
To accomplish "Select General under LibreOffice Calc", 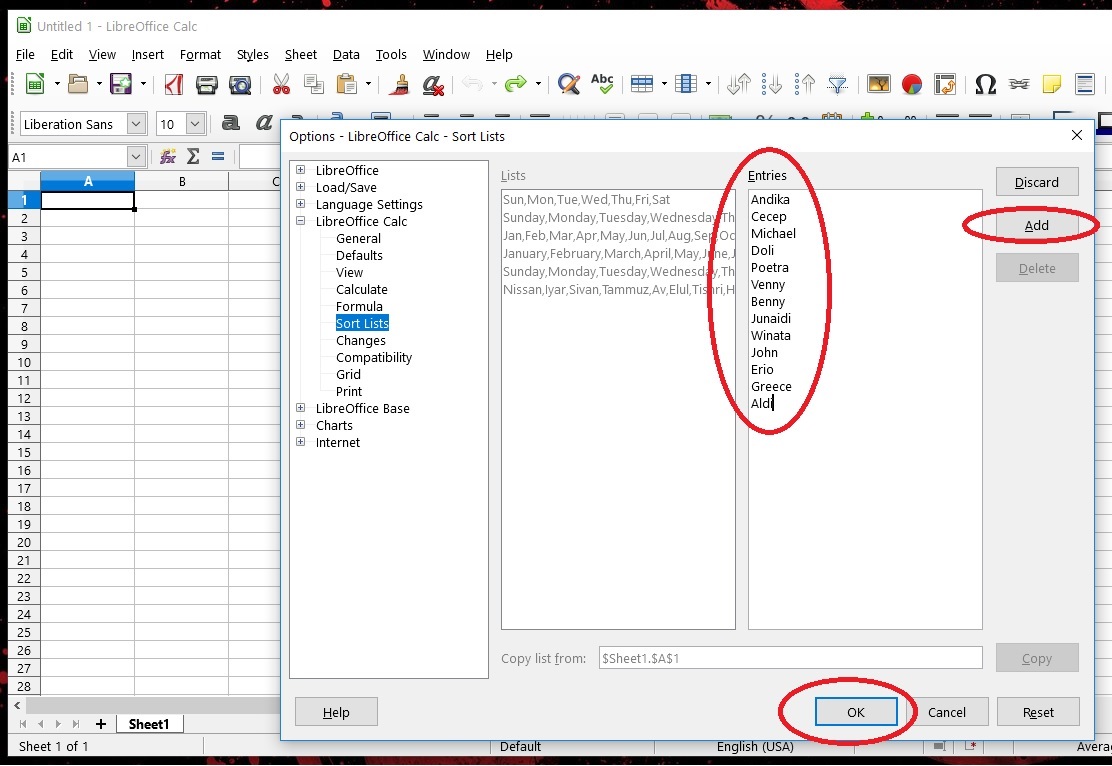I will [358, 238].
